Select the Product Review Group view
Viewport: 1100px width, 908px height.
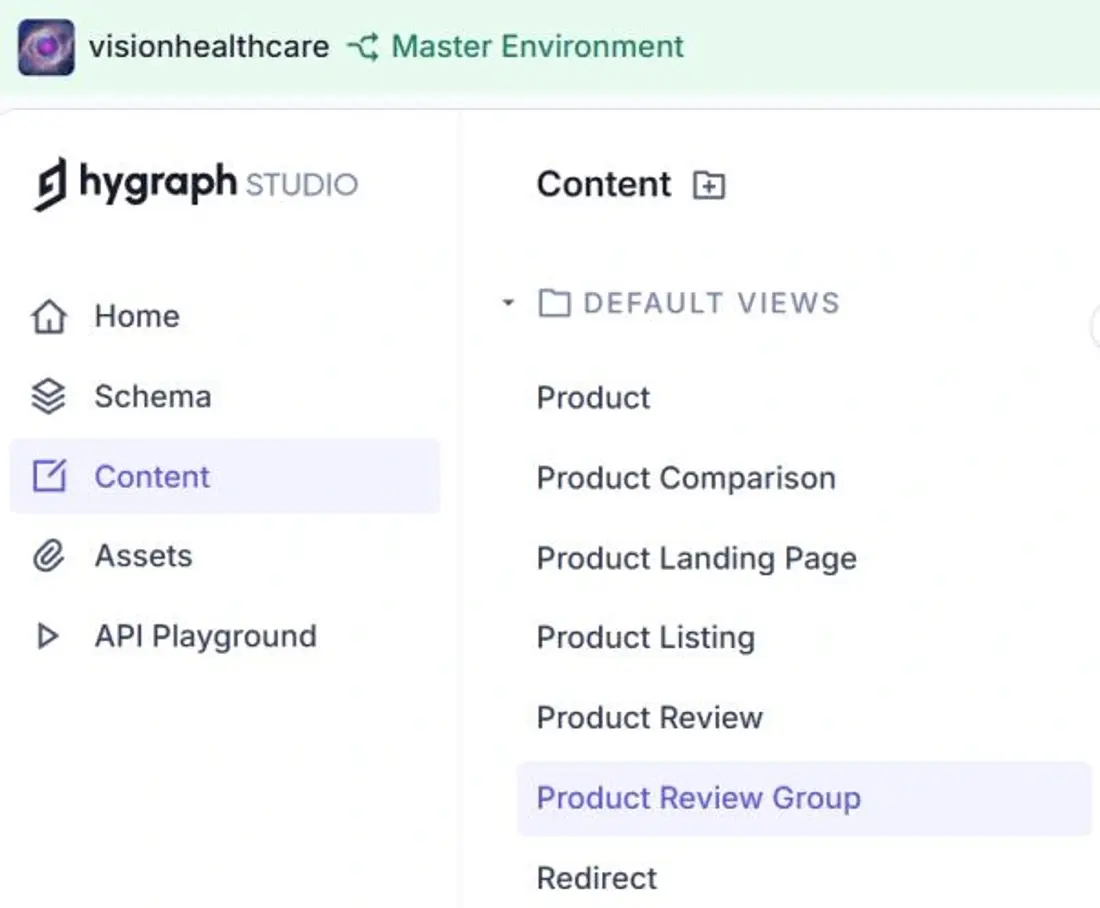coord(804,799)
